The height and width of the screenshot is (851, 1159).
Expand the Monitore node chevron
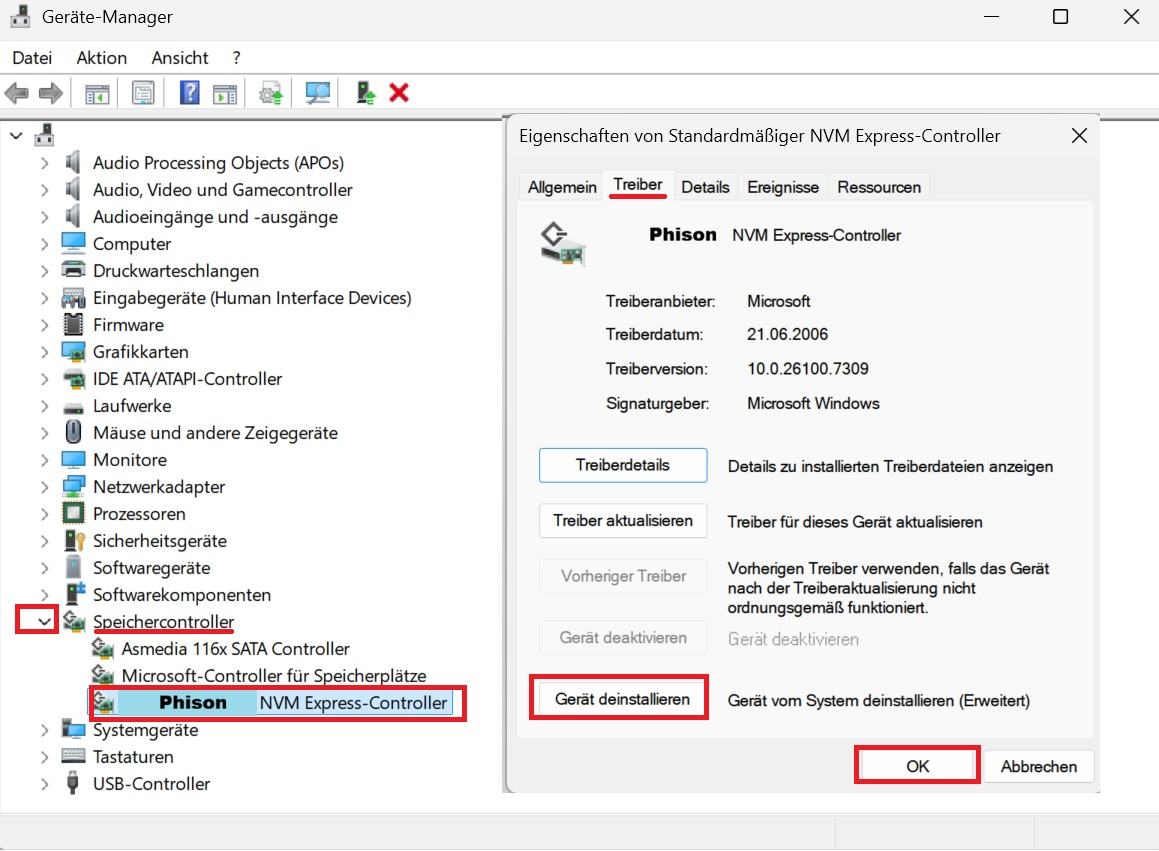pyautogui.click(x=44, y=460)
